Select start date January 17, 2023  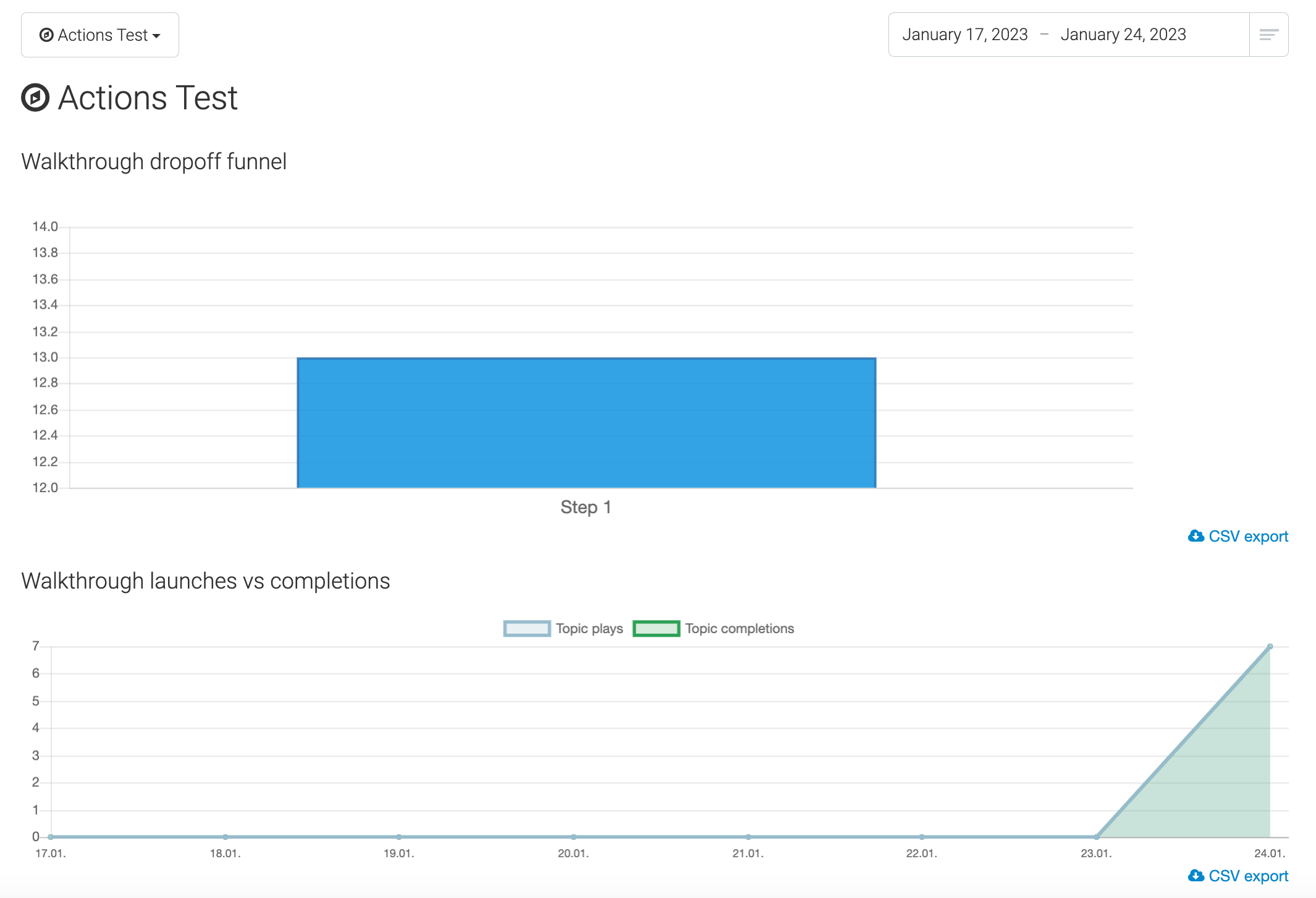(x=964, y=35)
